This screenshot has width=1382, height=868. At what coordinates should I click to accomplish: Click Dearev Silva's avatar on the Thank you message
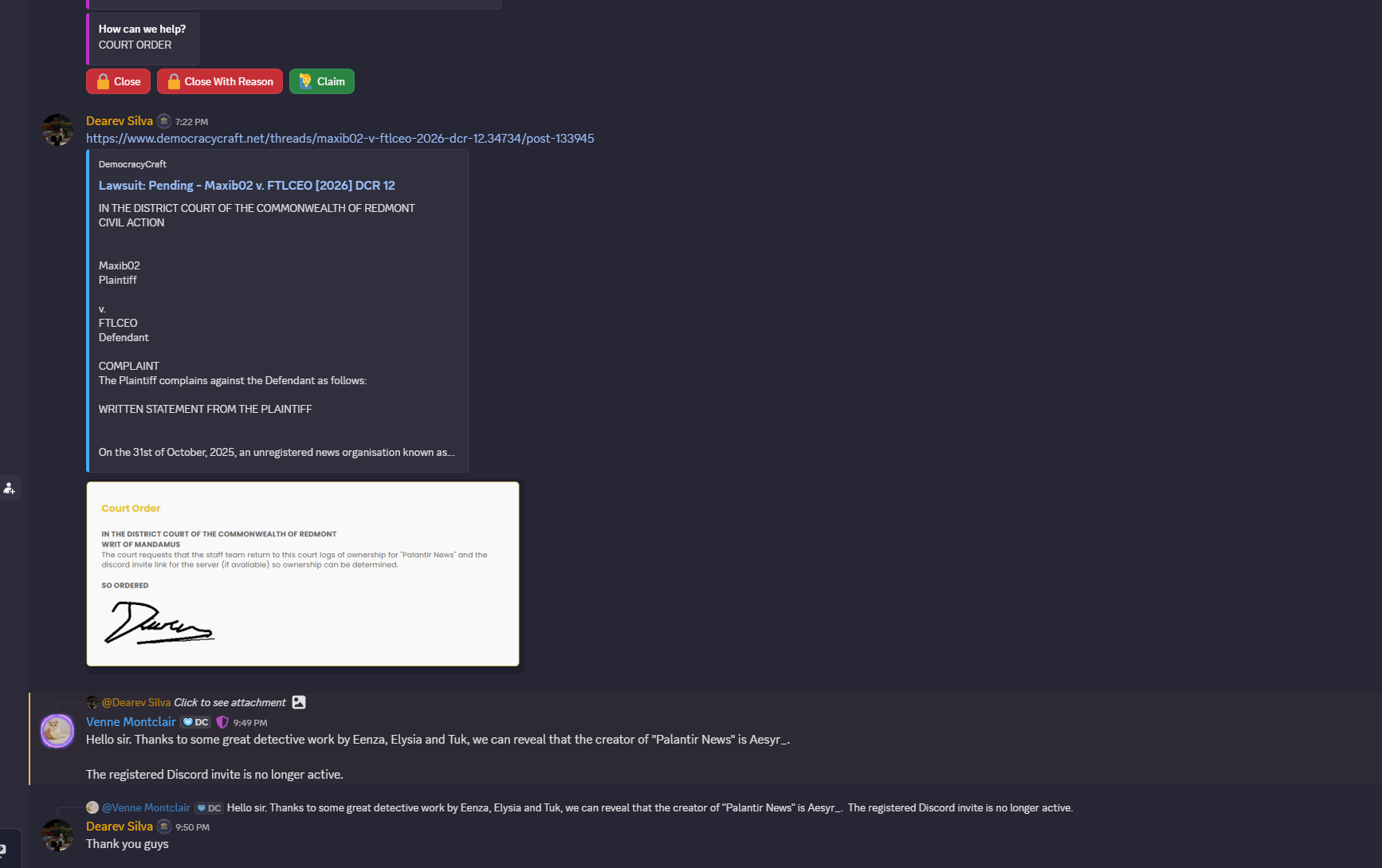coord(57,835)
